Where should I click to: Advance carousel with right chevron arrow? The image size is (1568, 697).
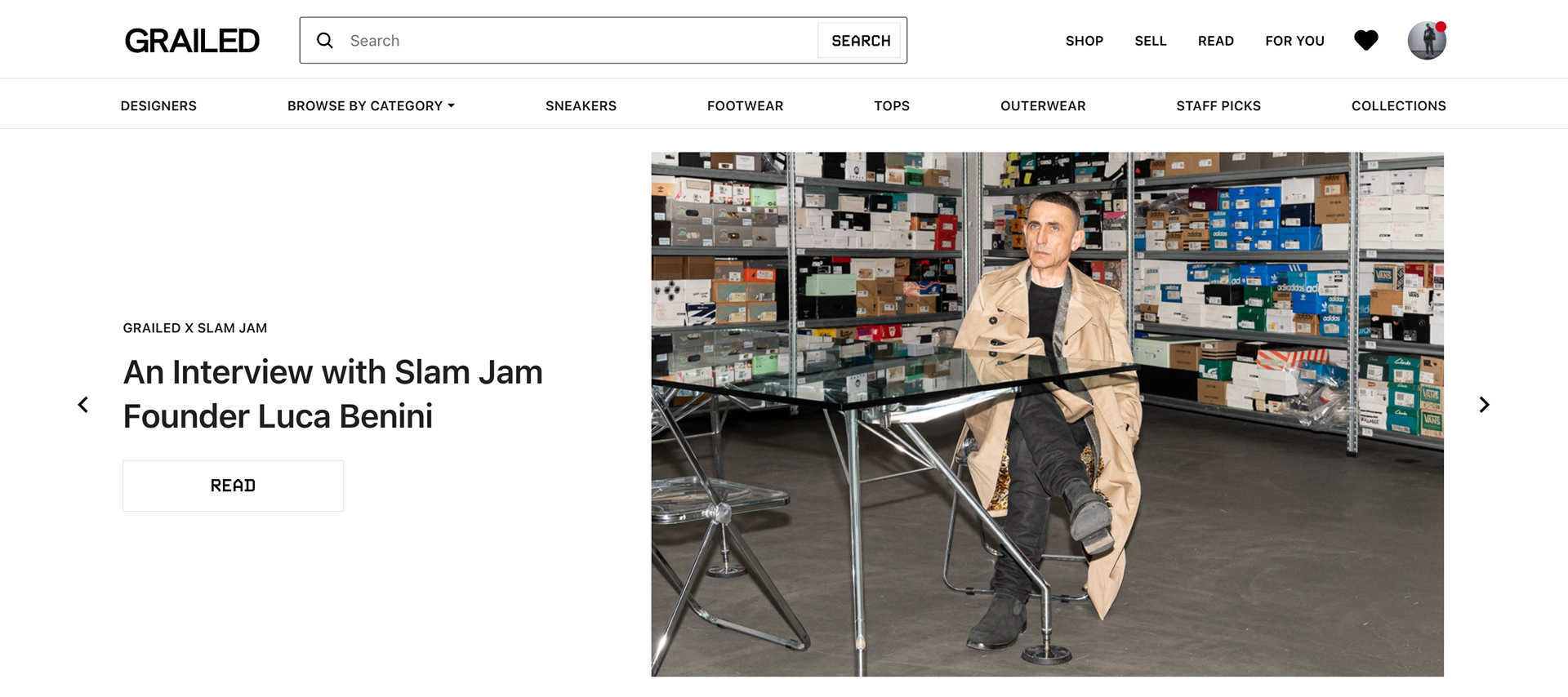click(1484, 405)
